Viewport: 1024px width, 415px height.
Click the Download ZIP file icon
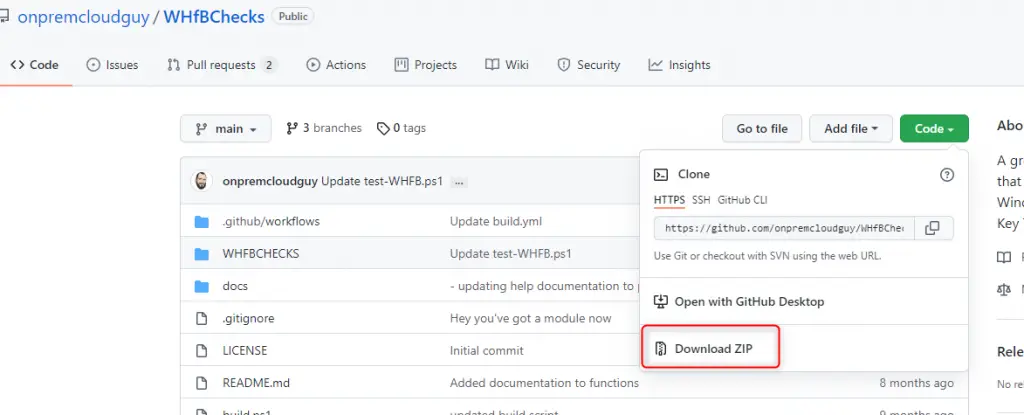tap(661, 349)
